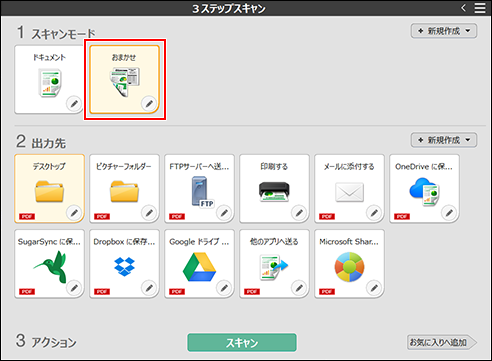This screenshot has width=492, height=361.
Task: Collapse panel with the back chevron
Action: coord(463,8)
